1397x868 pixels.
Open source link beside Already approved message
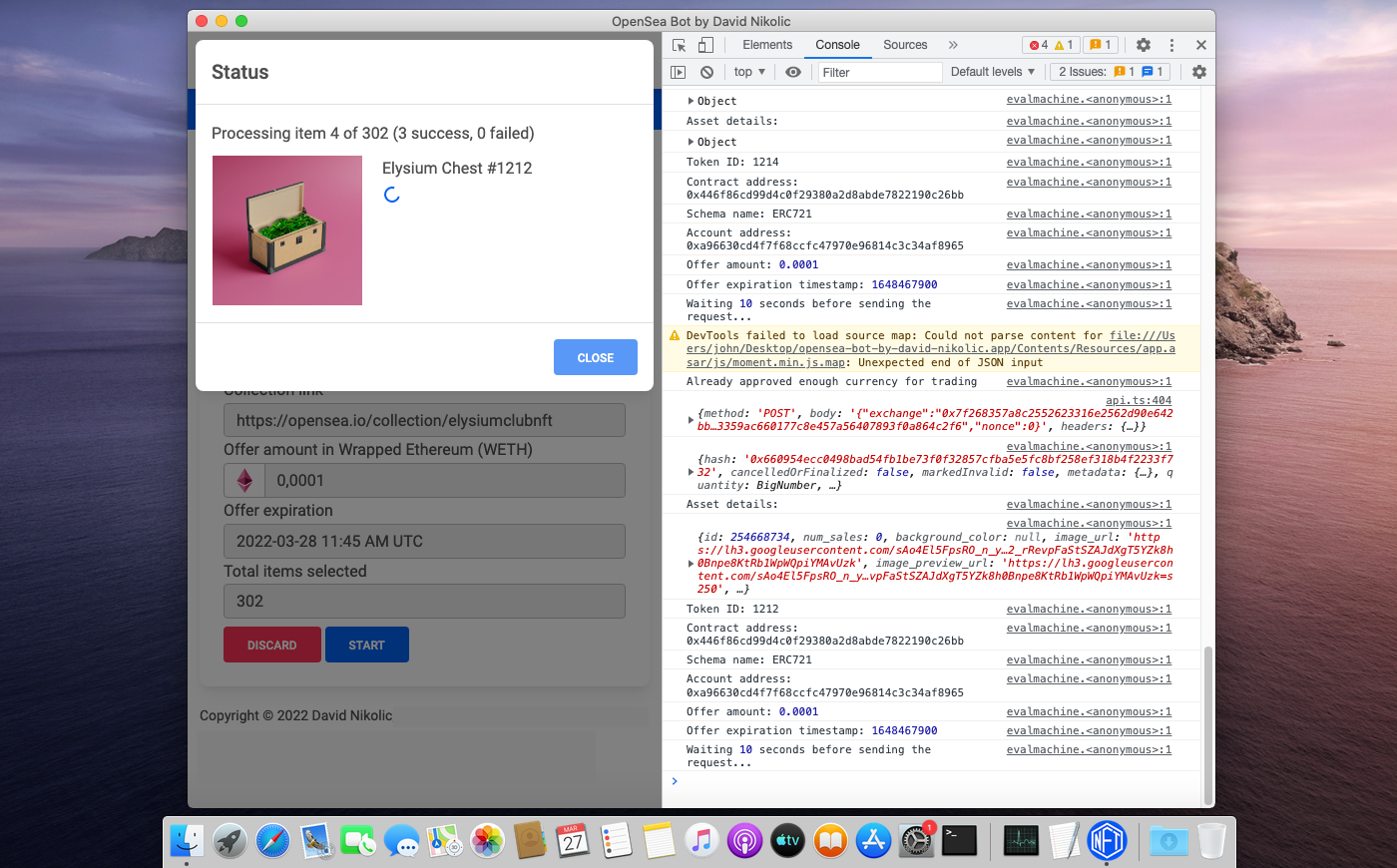(1089, 381)
